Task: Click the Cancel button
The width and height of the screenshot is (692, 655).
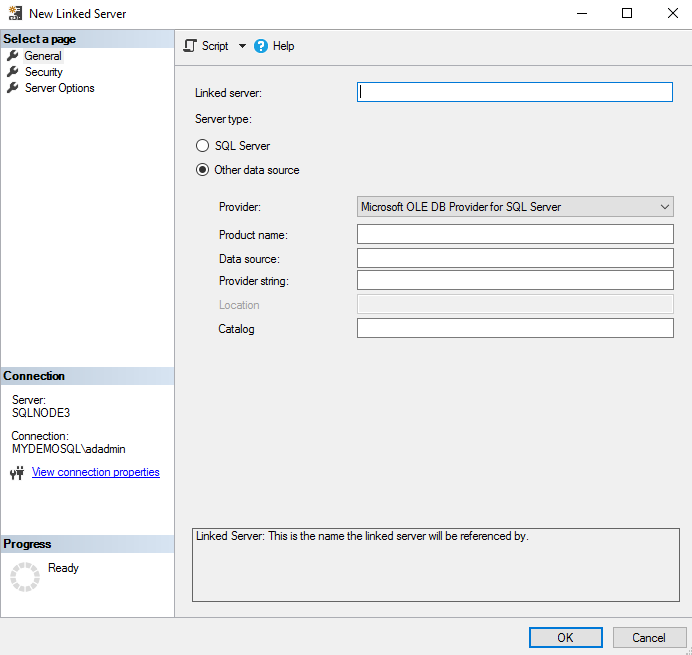Action: 648,637
